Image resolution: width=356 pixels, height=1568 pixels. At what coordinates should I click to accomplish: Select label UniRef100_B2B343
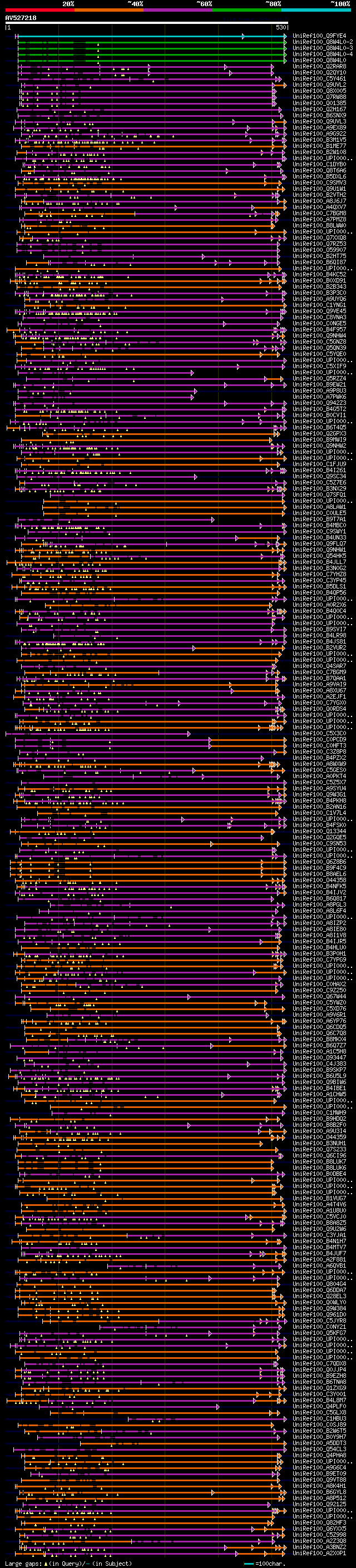[319, 286]
